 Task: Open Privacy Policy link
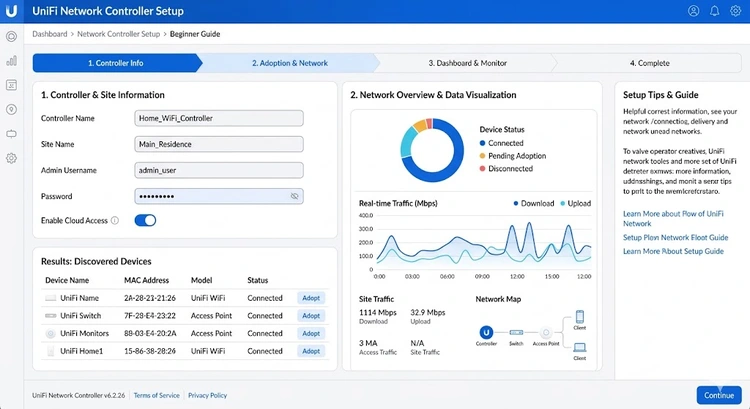click(x=208, y=395)
